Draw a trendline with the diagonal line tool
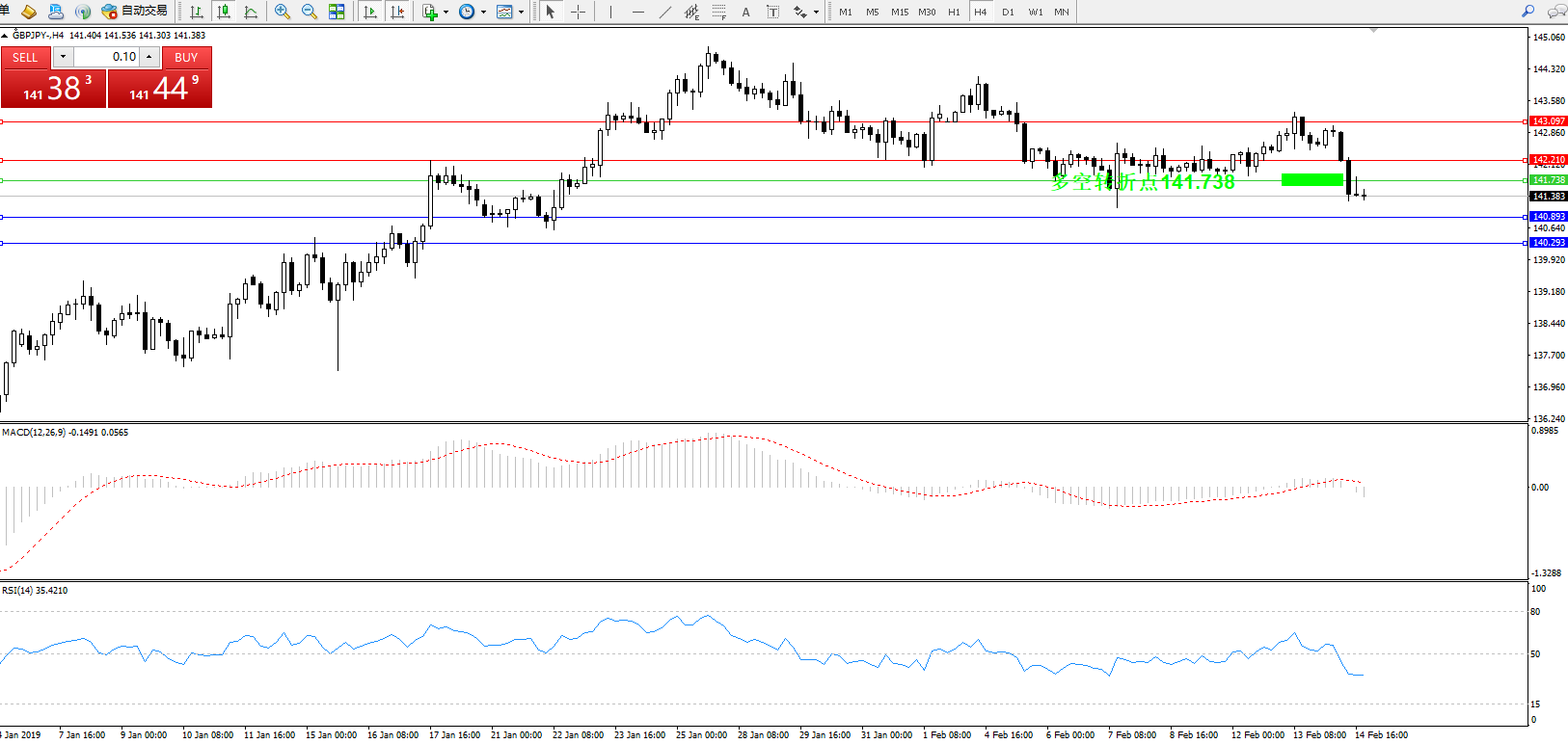 tap(664, 12)
